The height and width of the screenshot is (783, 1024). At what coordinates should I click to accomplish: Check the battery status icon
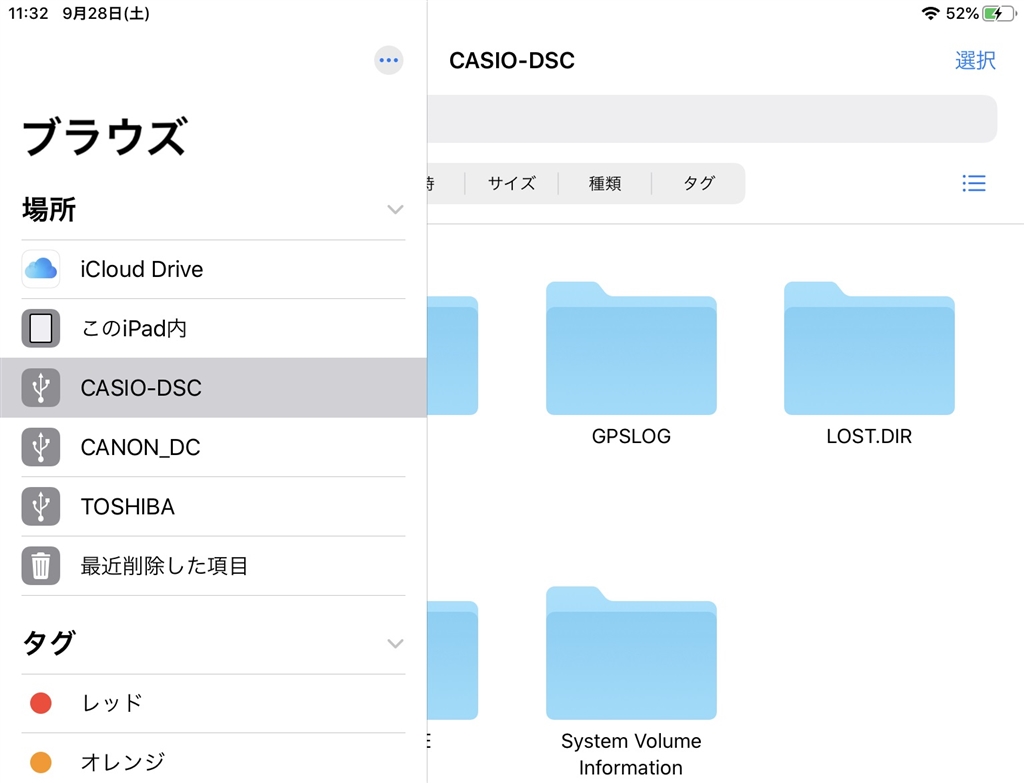[1000, 13]
